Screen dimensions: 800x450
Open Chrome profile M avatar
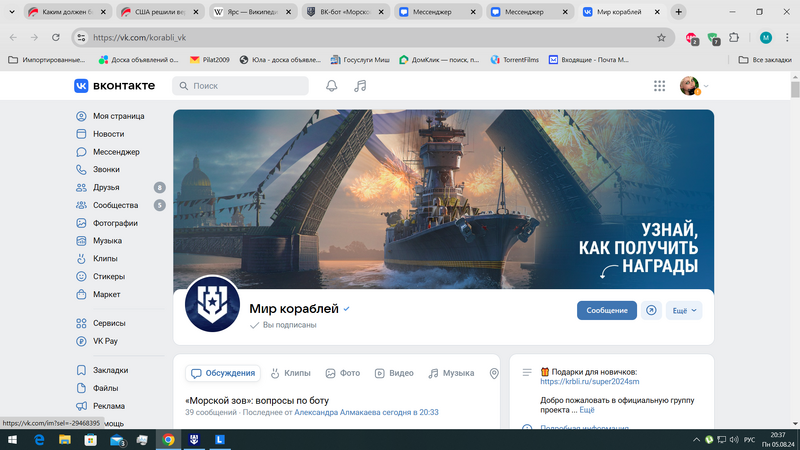click(766, 38)
